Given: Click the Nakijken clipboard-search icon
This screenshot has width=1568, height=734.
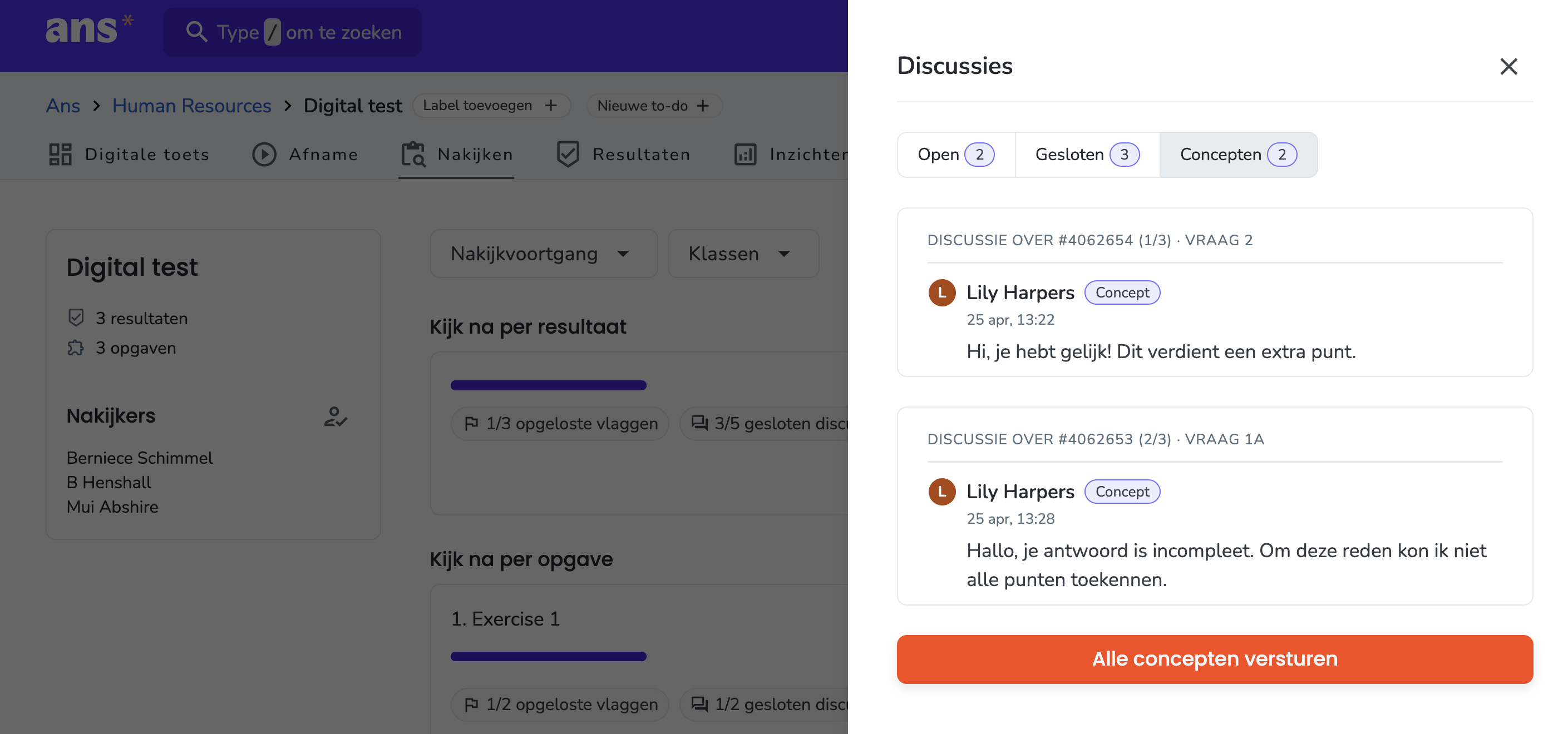Looking at the screenshot, I should click(413, 155).
